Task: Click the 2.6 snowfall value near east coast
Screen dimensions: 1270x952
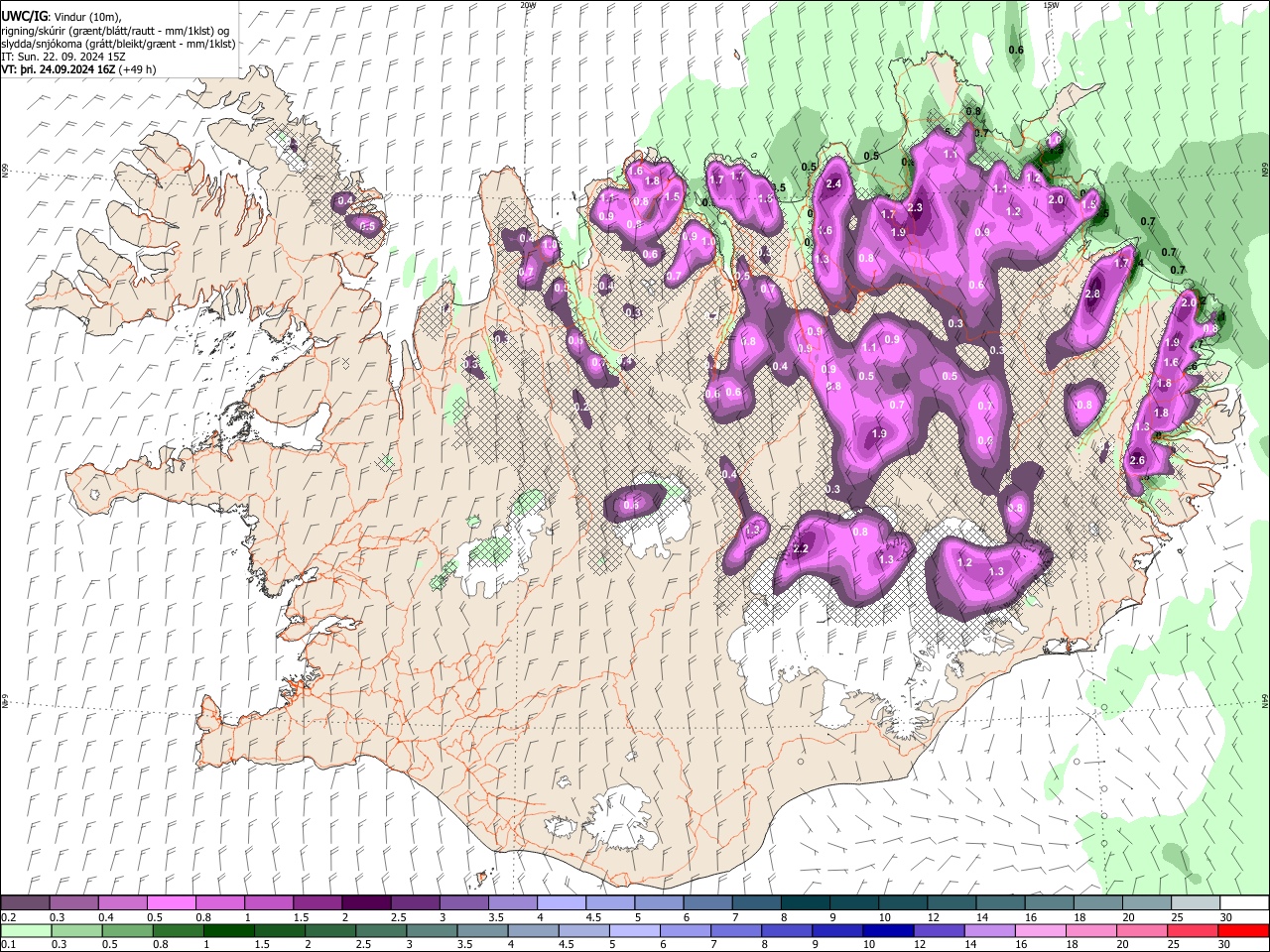Action: (1137, 460)
